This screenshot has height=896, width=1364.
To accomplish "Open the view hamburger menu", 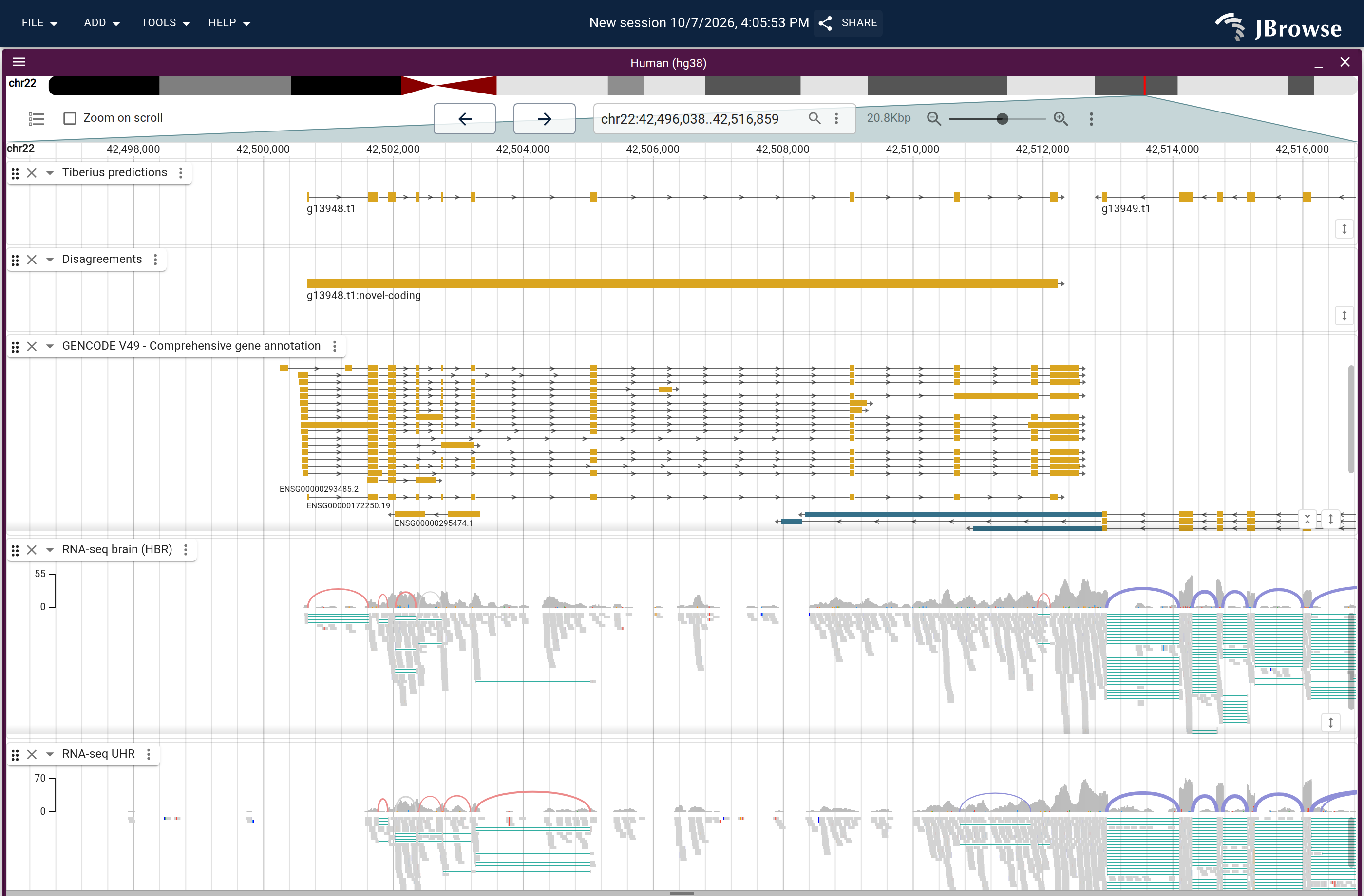I will point(19,62).
